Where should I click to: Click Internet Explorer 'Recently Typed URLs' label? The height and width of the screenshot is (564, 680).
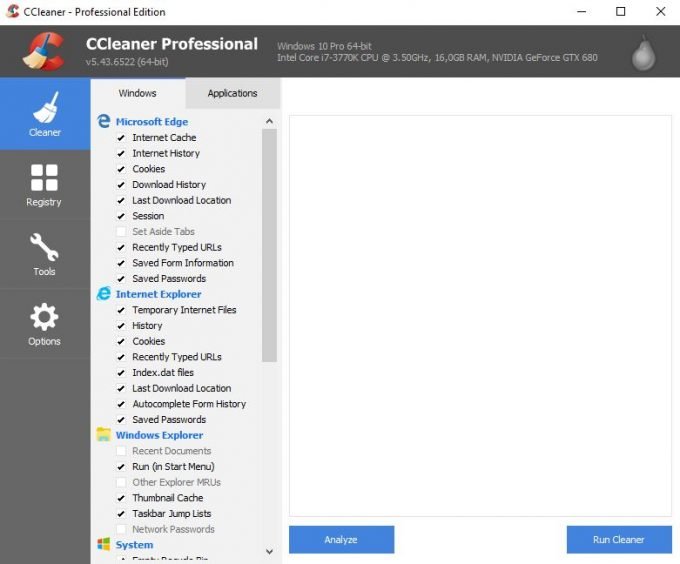pos(177,357)
